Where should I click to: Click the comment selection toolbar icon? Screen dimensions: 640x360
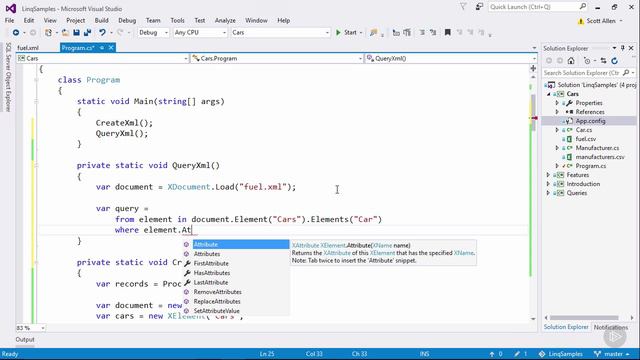pos(422,32)
